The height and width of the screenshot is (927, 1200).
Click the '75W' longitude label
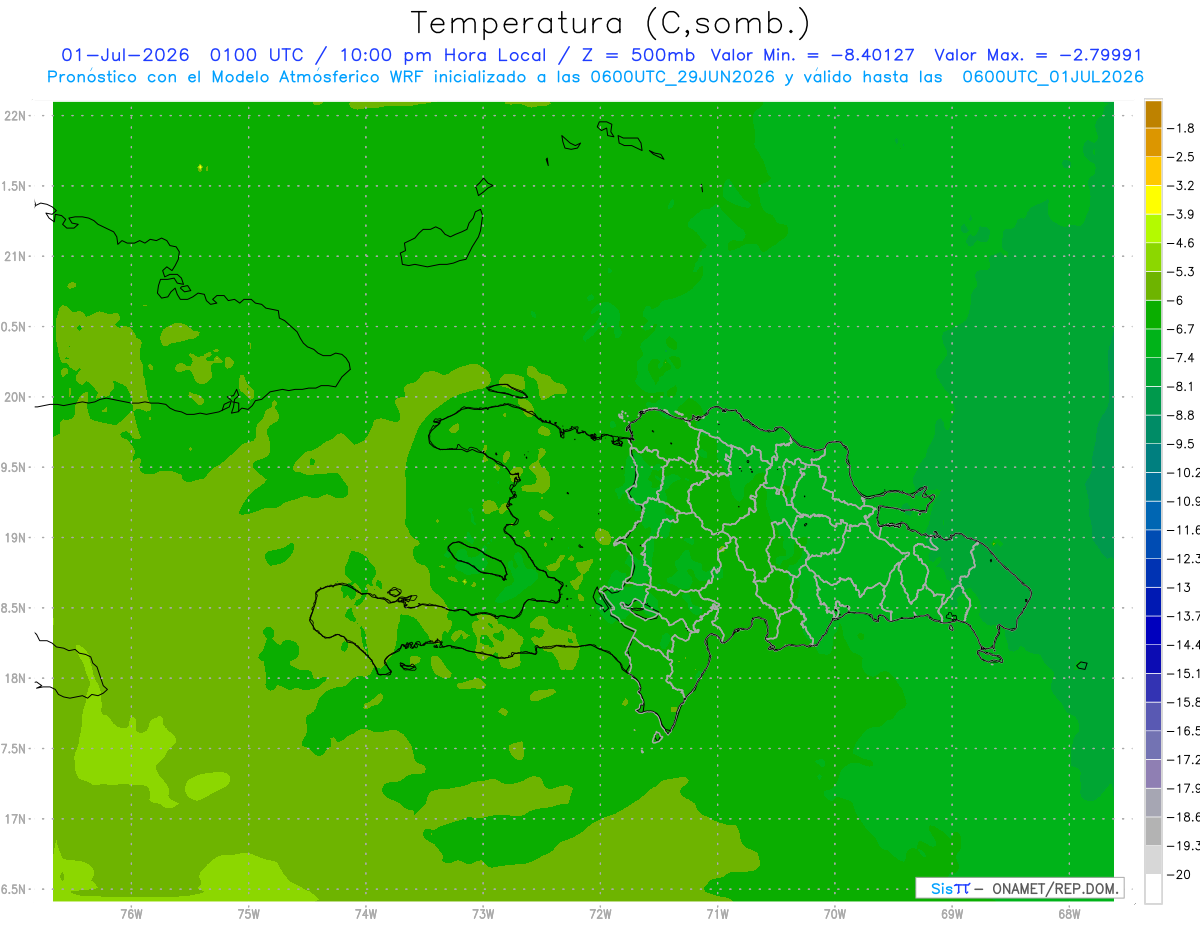coord(249,914)
